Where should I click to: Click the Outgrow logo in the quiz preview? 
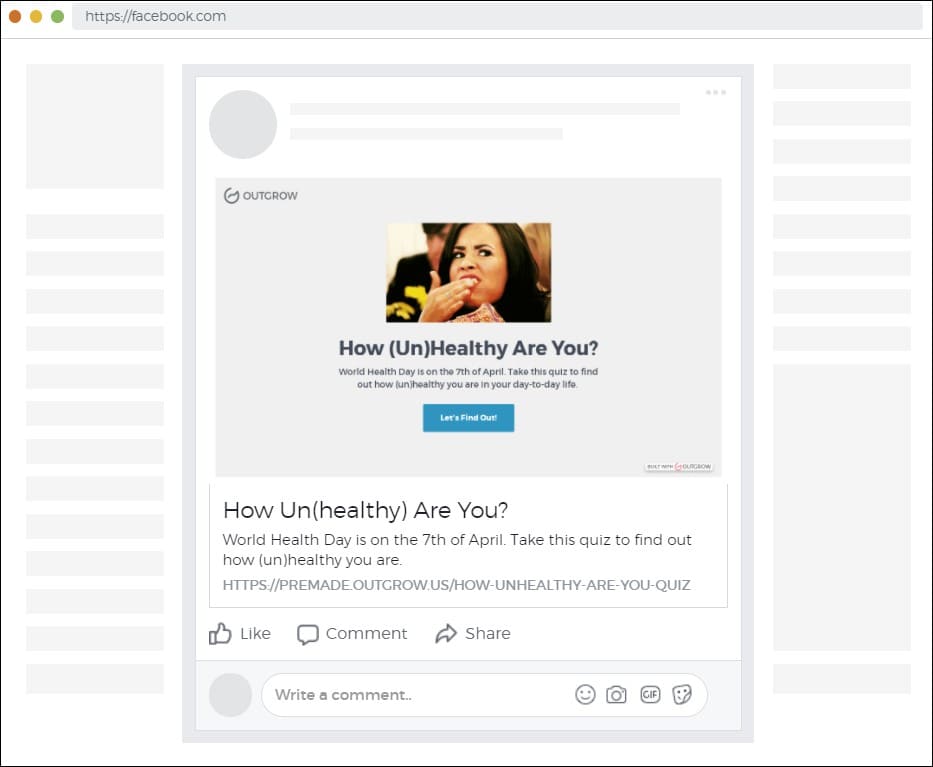[x=261, y=196]
